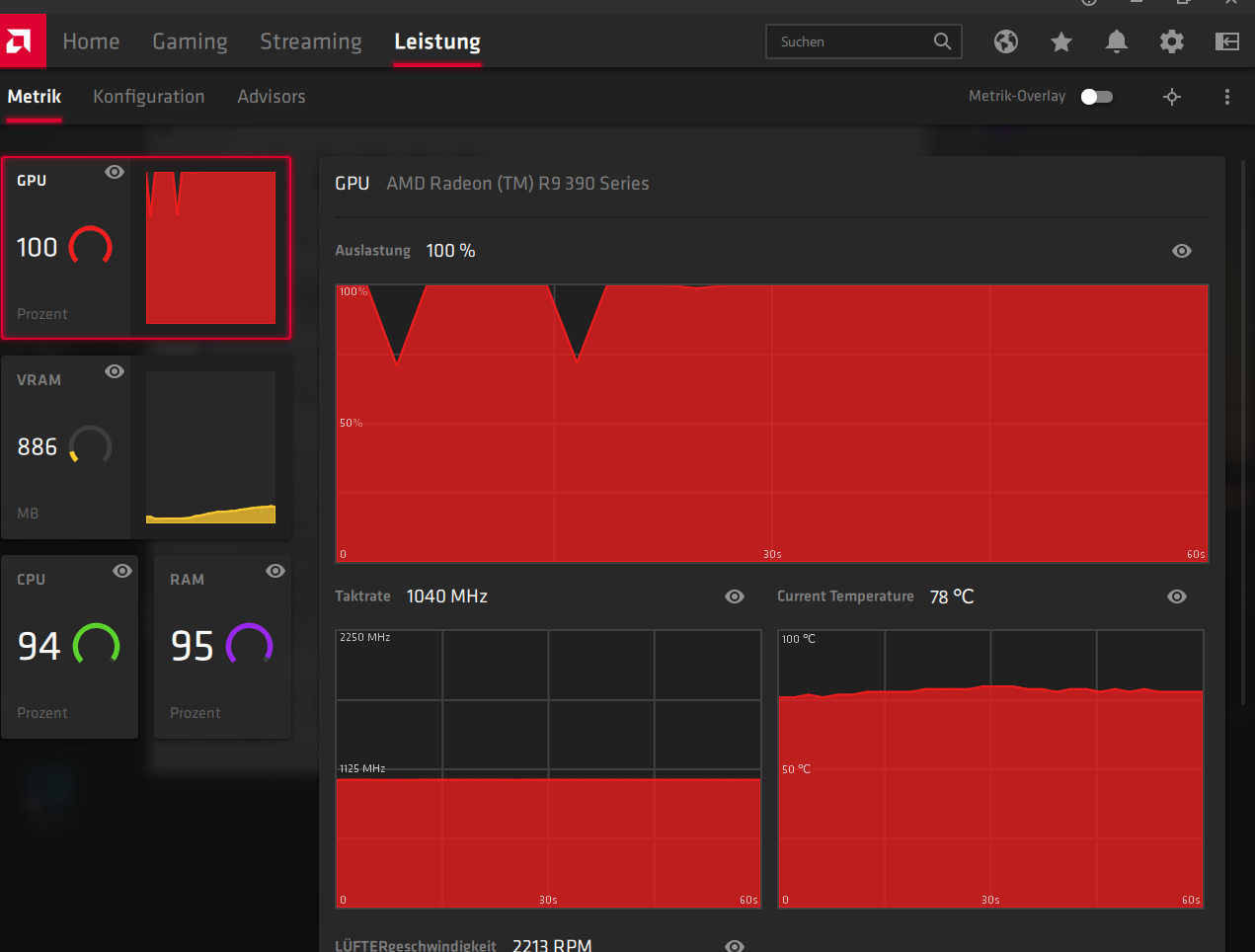Click the Current Temperature graph

(991, 769)
